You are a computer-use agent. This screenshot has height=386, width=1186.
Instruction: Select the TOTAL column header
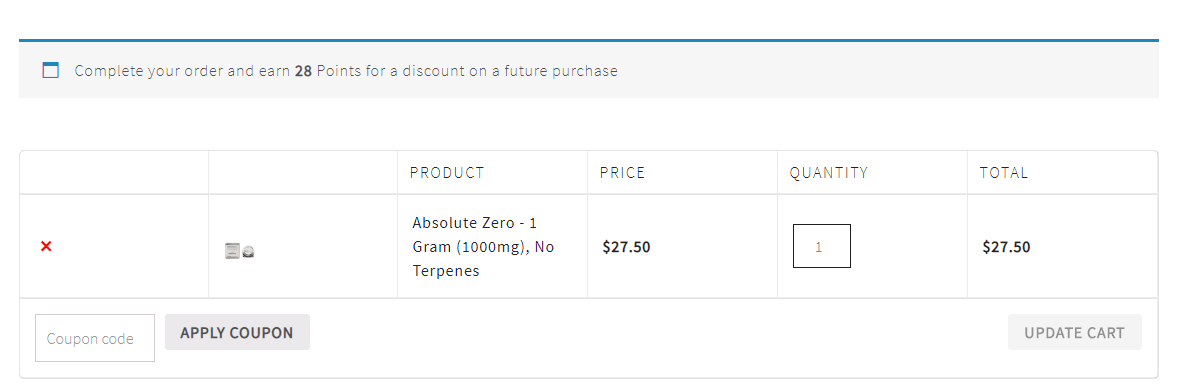point(1004,173)
